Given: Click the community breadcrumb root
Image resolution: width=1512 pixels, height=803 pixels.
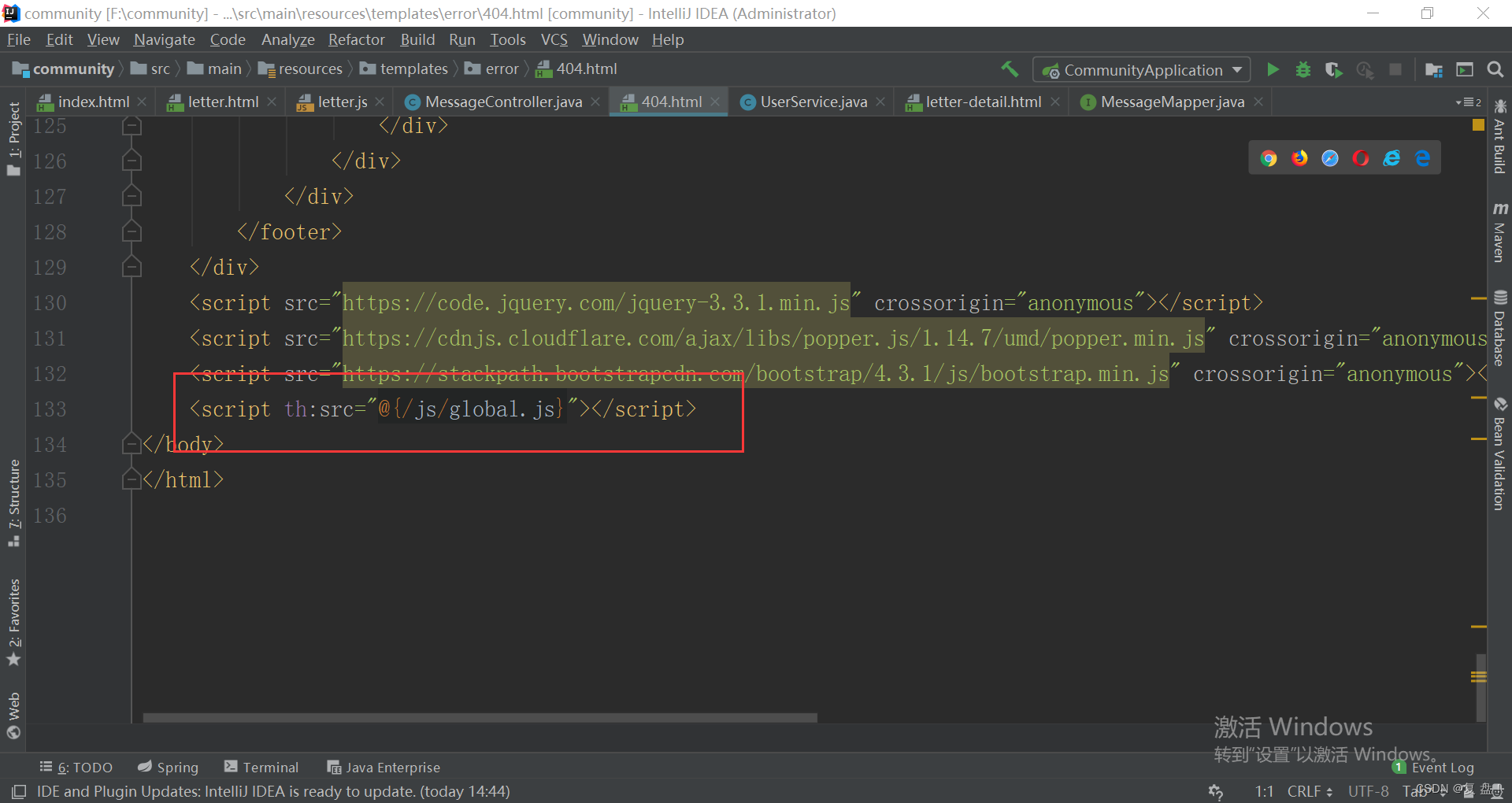Looking at the screenshot, I should pyautogui.click(x=64, y=69).
